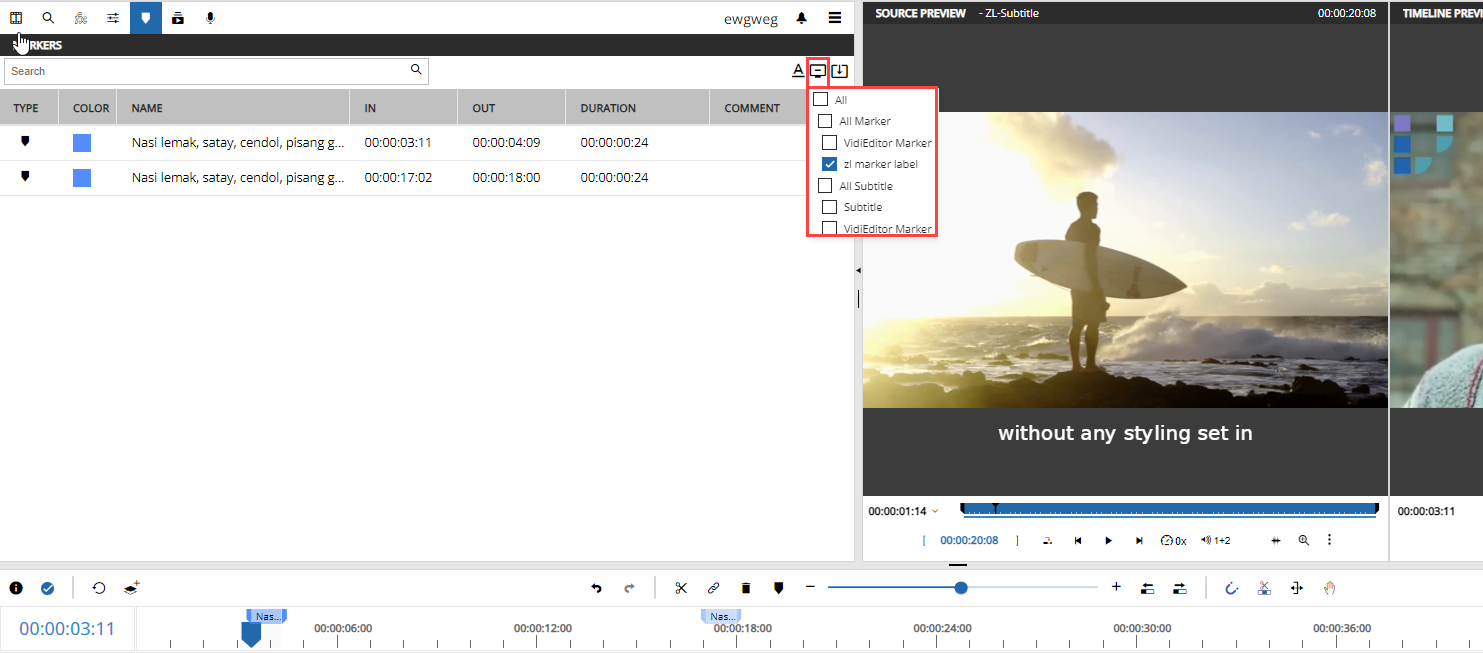Click the timeline zoom slider handle
The width and height of the screenshot is (1483, 653).
click(961, 588)
